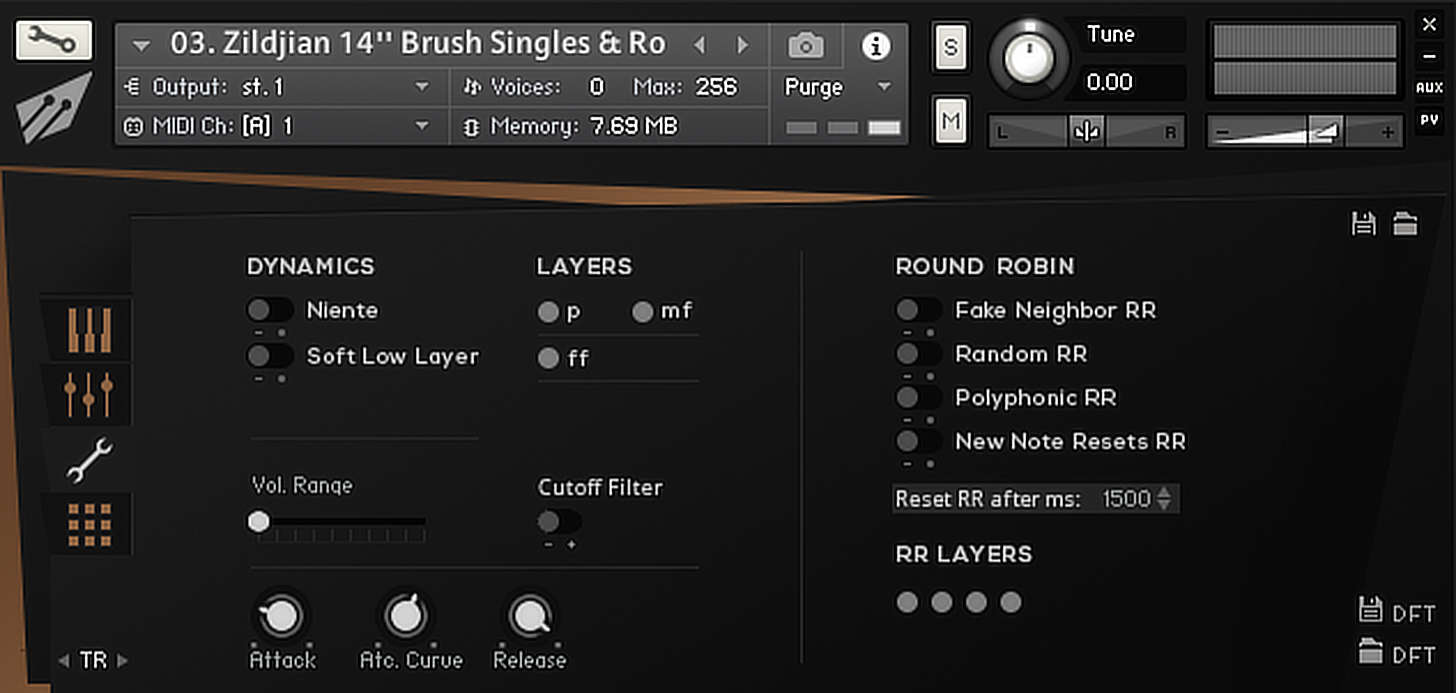This screenshot has height=693, width=1456.
Task: Click the AUX button
Action: pyautogui.click(x=1429, y=88)
